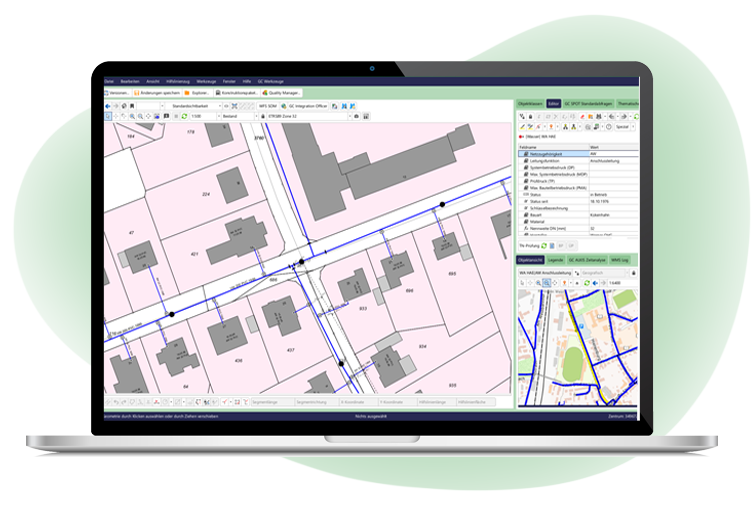
Task: Open the Werkzeuge menu
Action: (206, 81)
